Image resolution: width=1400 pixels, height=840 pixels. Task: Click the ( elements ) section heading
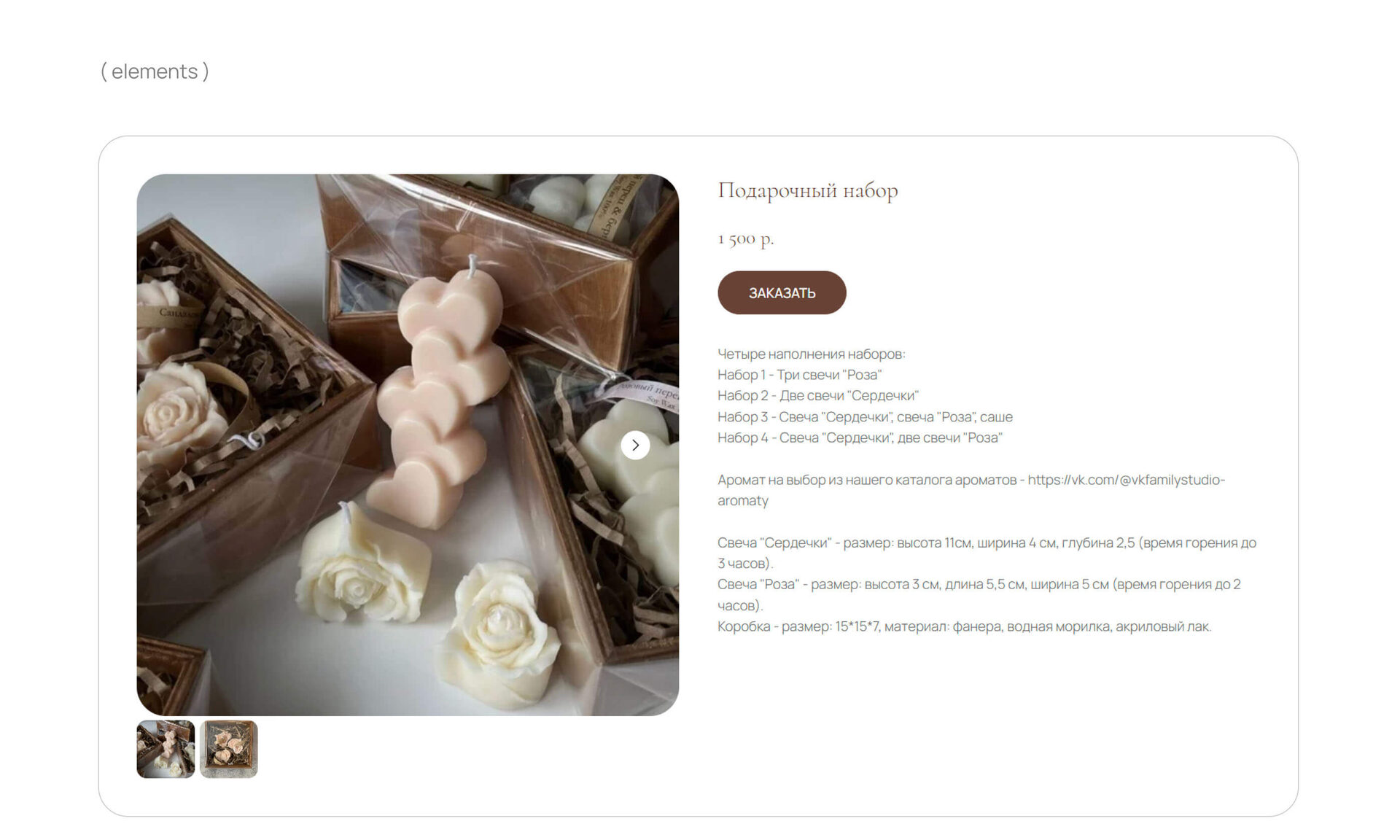155,71
